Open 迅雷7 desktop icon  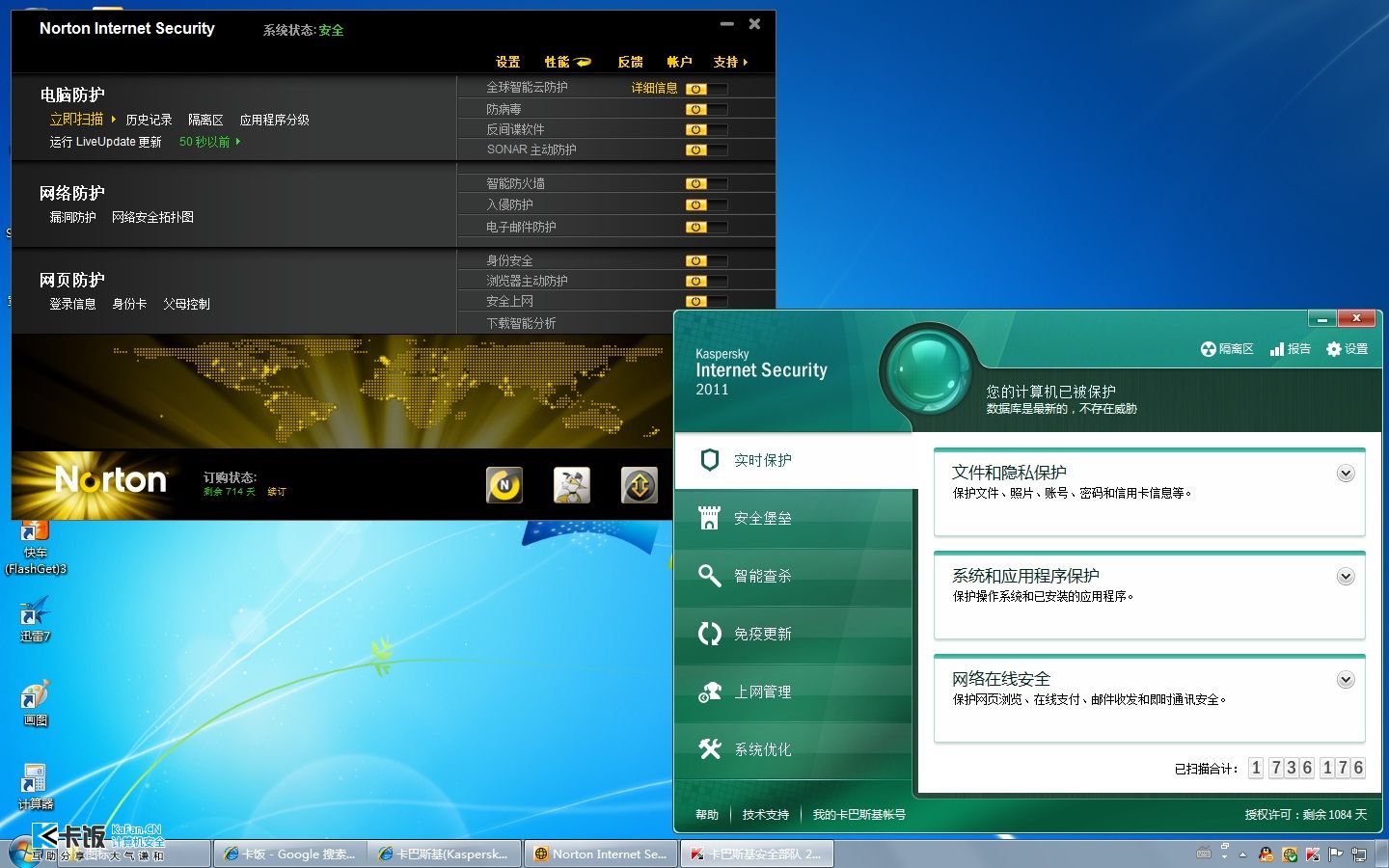[x=36, y=618]
